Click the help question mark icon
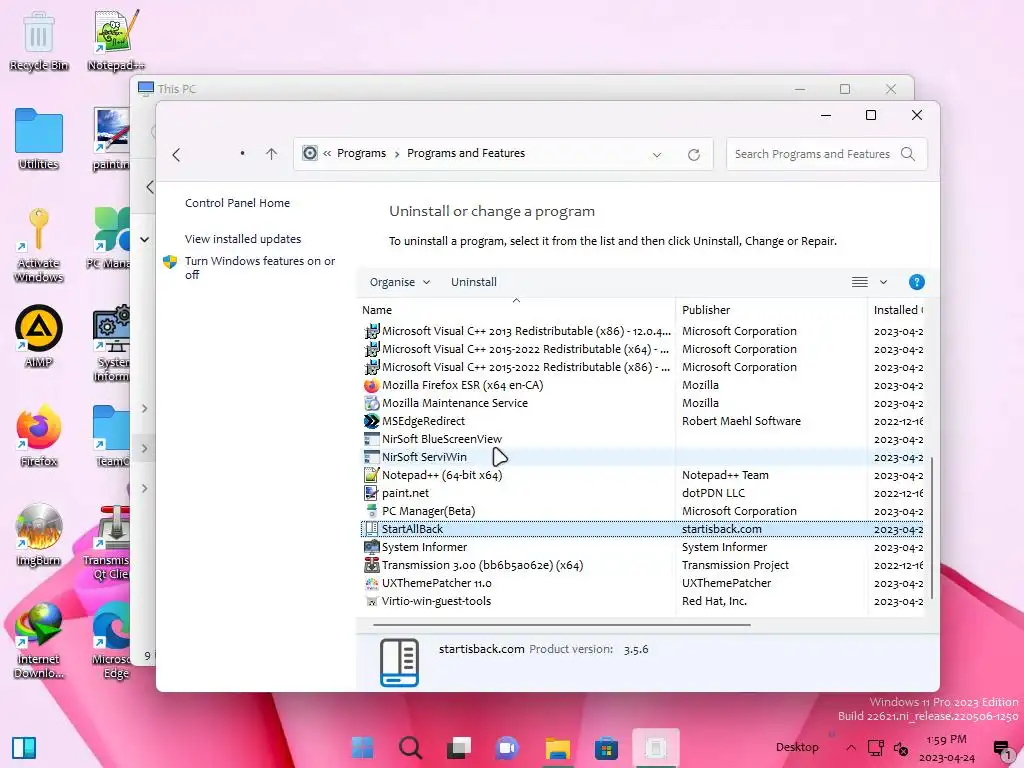The width and height of the screenshot is (1024, 768). (916, 282)
